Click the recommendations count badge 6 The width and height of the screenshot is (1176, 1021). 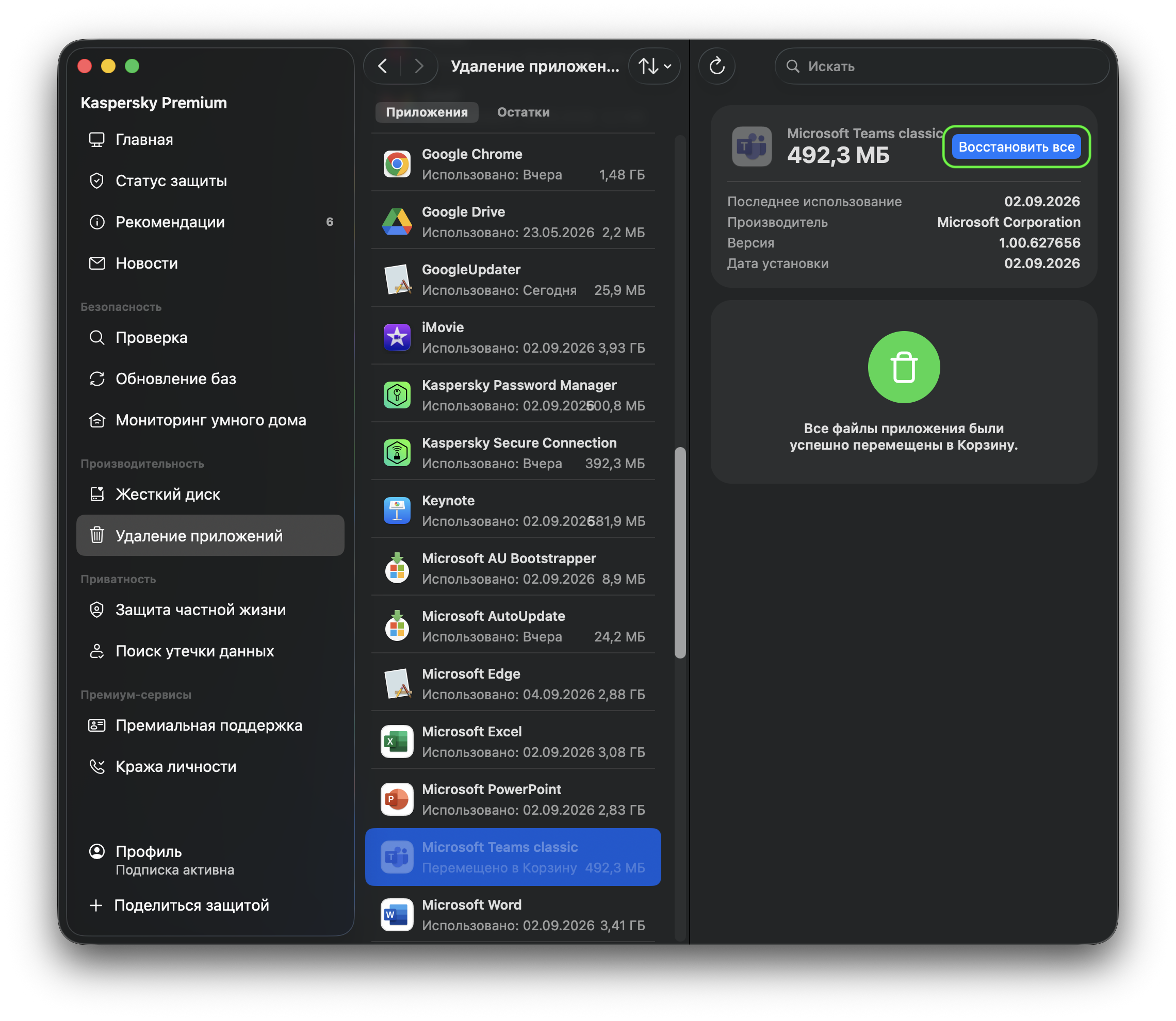tap(329, 222)
